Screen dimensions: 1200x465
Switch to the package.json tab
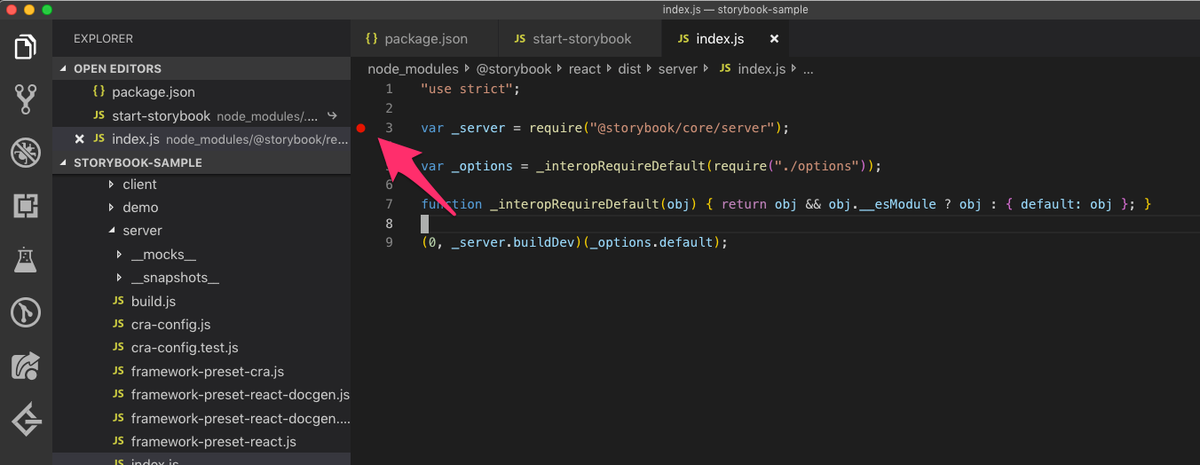pos(425,39)
